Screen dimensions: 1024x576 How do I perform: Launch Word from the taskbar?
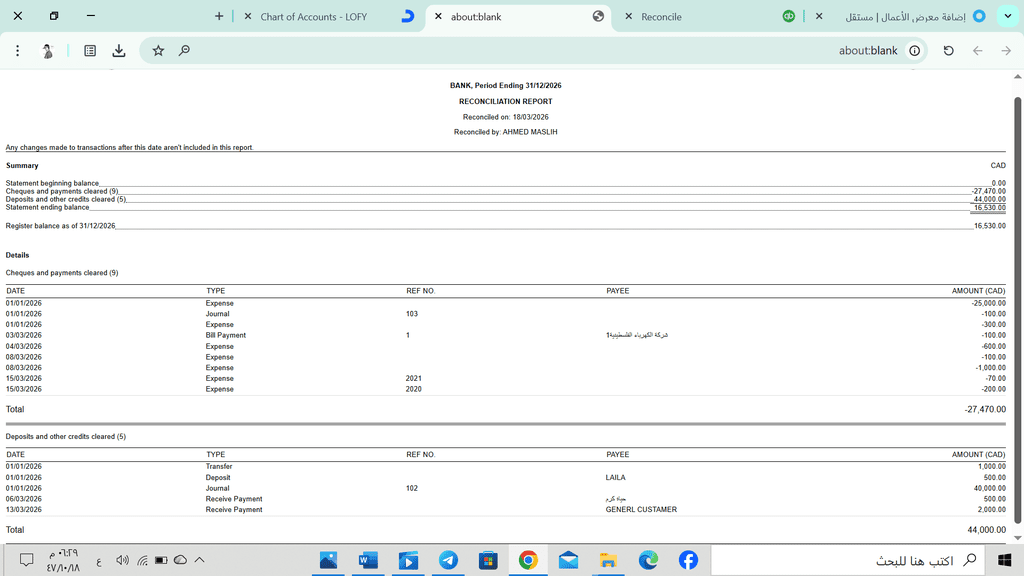point(368,560)
